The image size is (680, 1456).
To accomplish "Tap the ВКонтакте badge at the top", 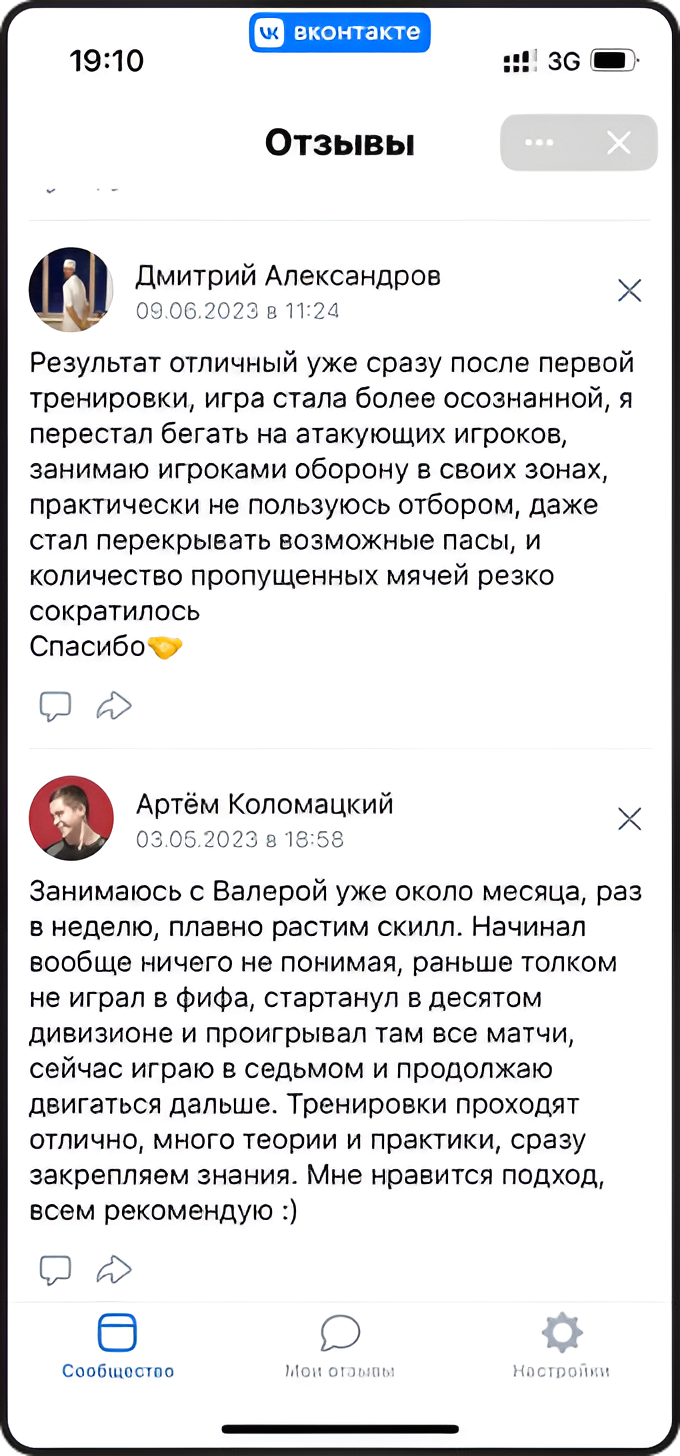I will pyautogui.click(x=340, y=33).
